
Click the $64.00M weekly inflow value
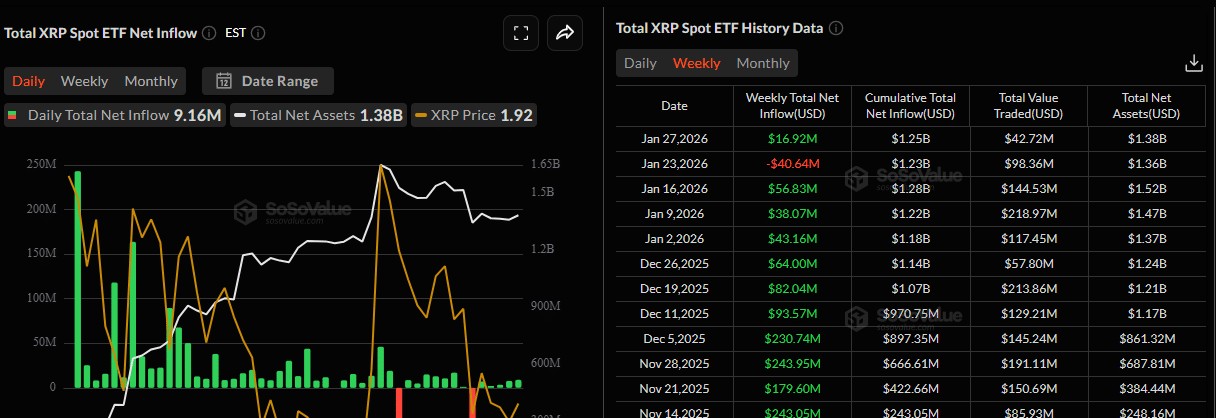[x=793, y=264]
